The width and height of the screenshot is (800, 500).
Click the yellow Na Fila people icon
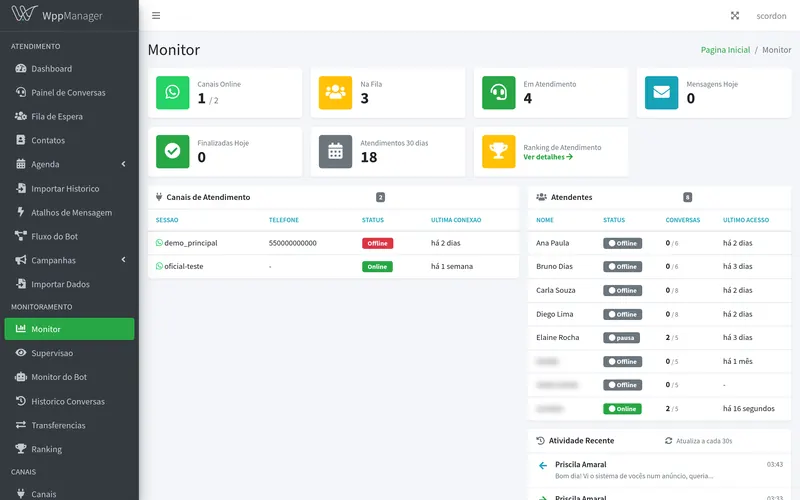[x=335, y=92]
